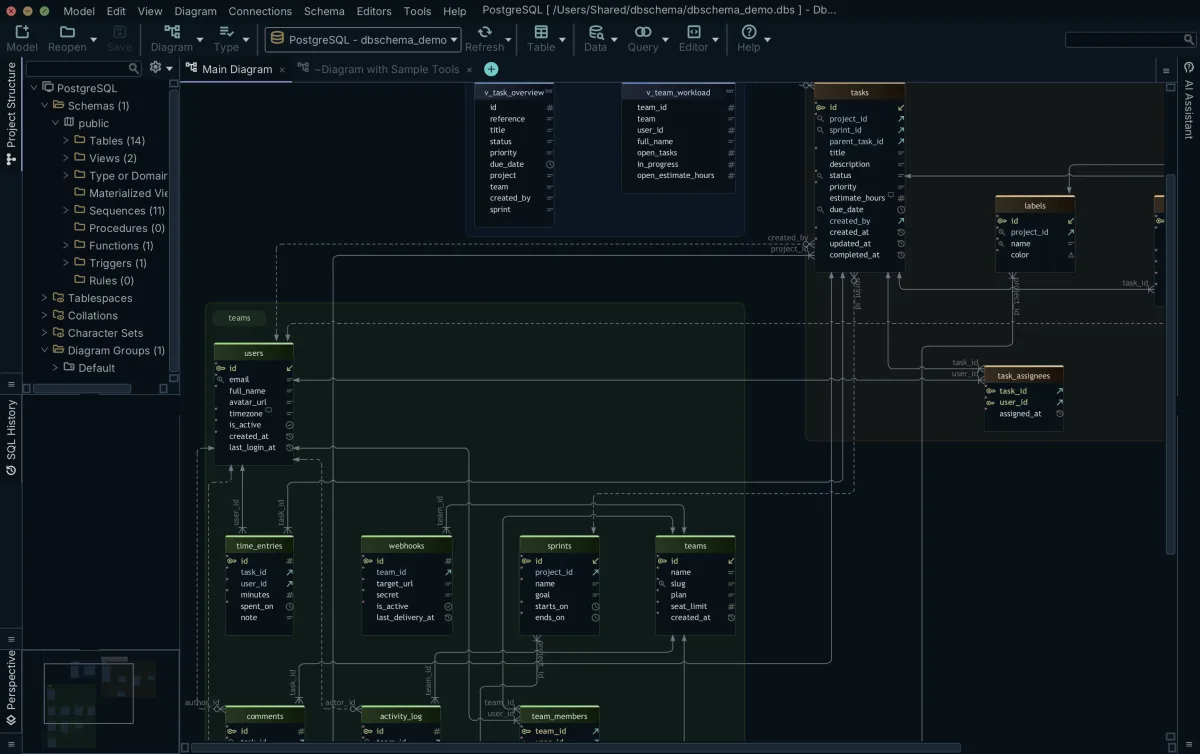Click the Project Structure tree horizontal scrollbar
Viewport: 1200px width, 754px height.
pyautogui.click(x=82, y=388)
